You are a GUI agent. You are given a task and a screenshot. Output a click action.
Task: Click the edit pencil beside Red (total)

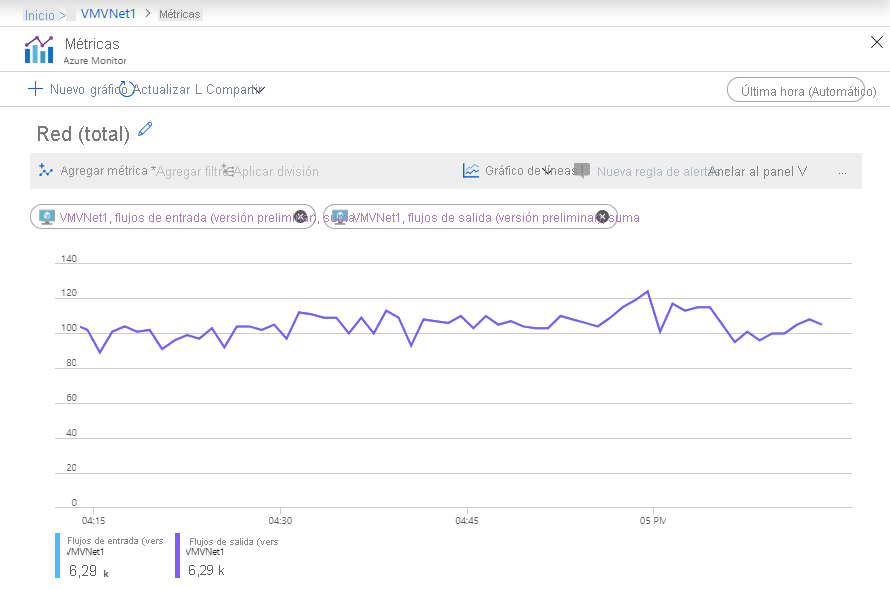tap(143, 130)
